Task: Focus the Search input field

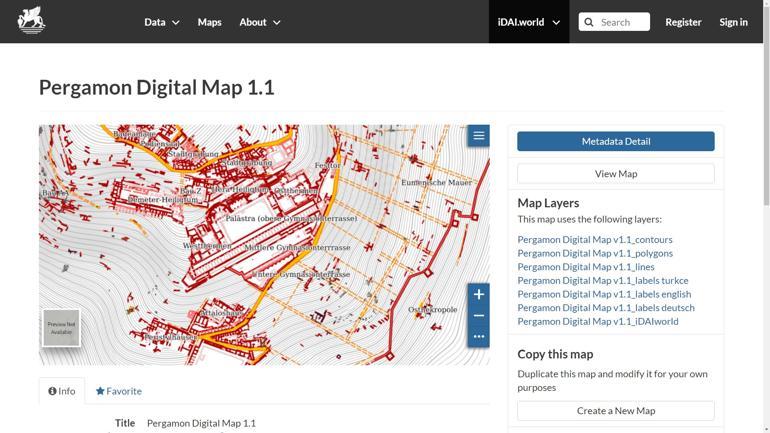Action: tap(622, 22)
